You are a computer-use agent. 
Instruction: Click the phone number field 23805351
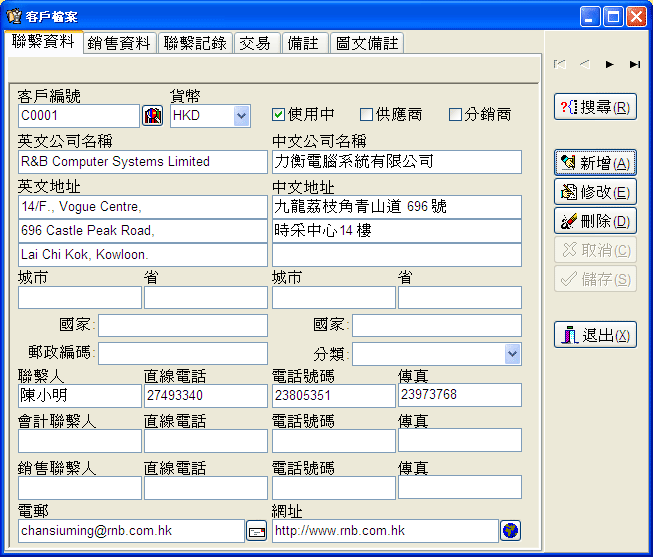pos(334,395)
